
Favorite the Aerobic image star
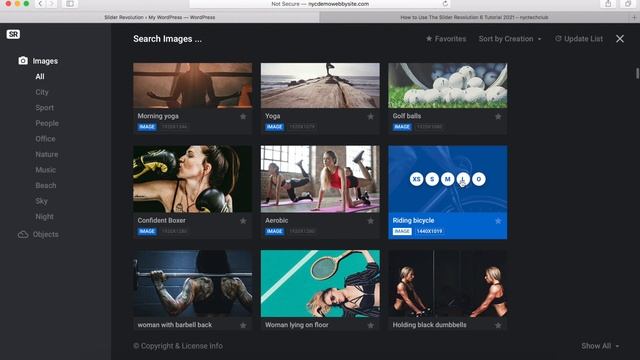[x=371, y=221]
